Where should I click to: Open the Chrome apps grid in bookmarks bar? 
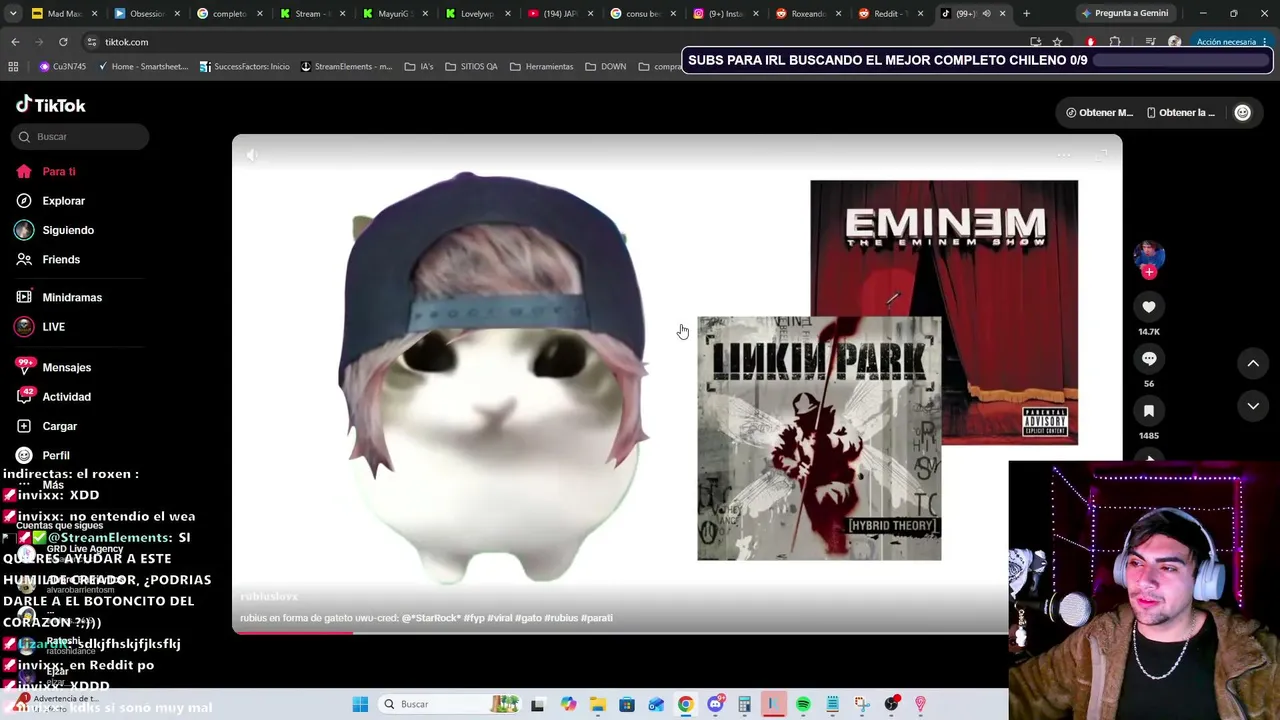(x=13, y=67)
